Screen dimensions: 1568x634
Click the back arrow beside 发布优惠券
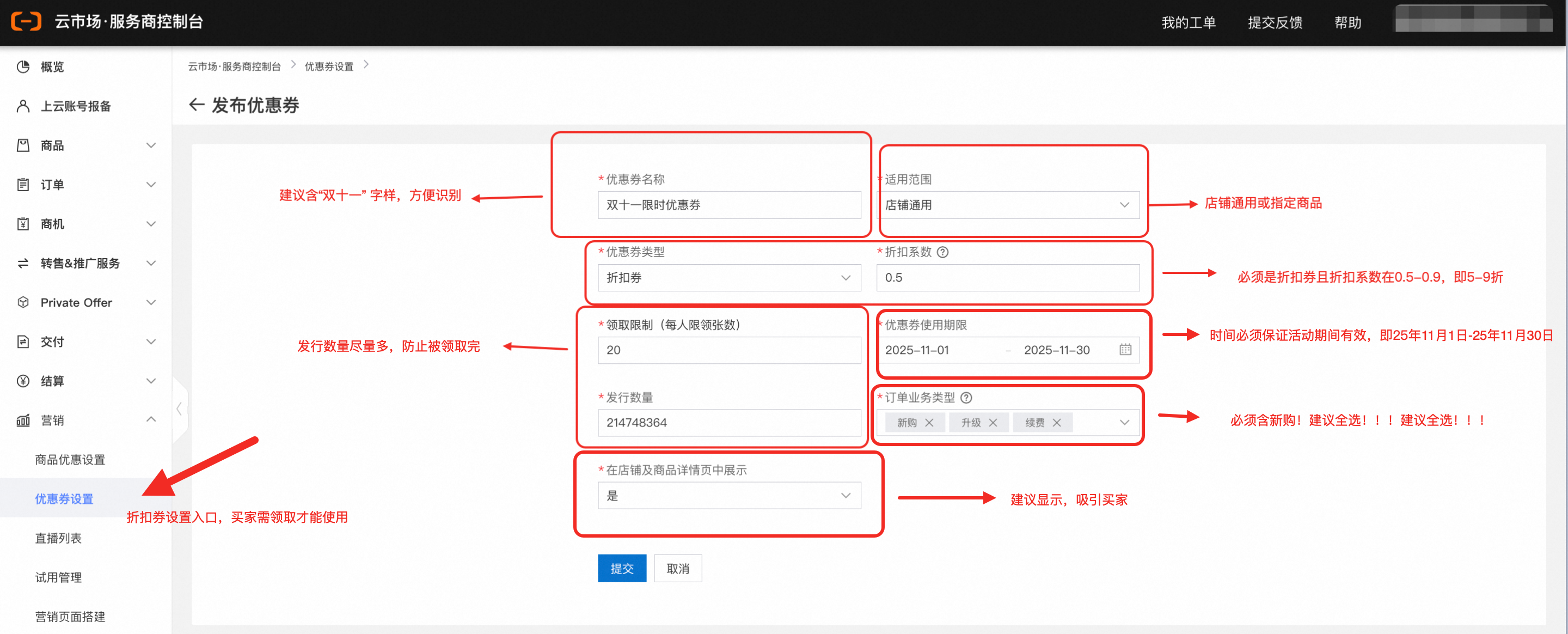pos(196,105)
